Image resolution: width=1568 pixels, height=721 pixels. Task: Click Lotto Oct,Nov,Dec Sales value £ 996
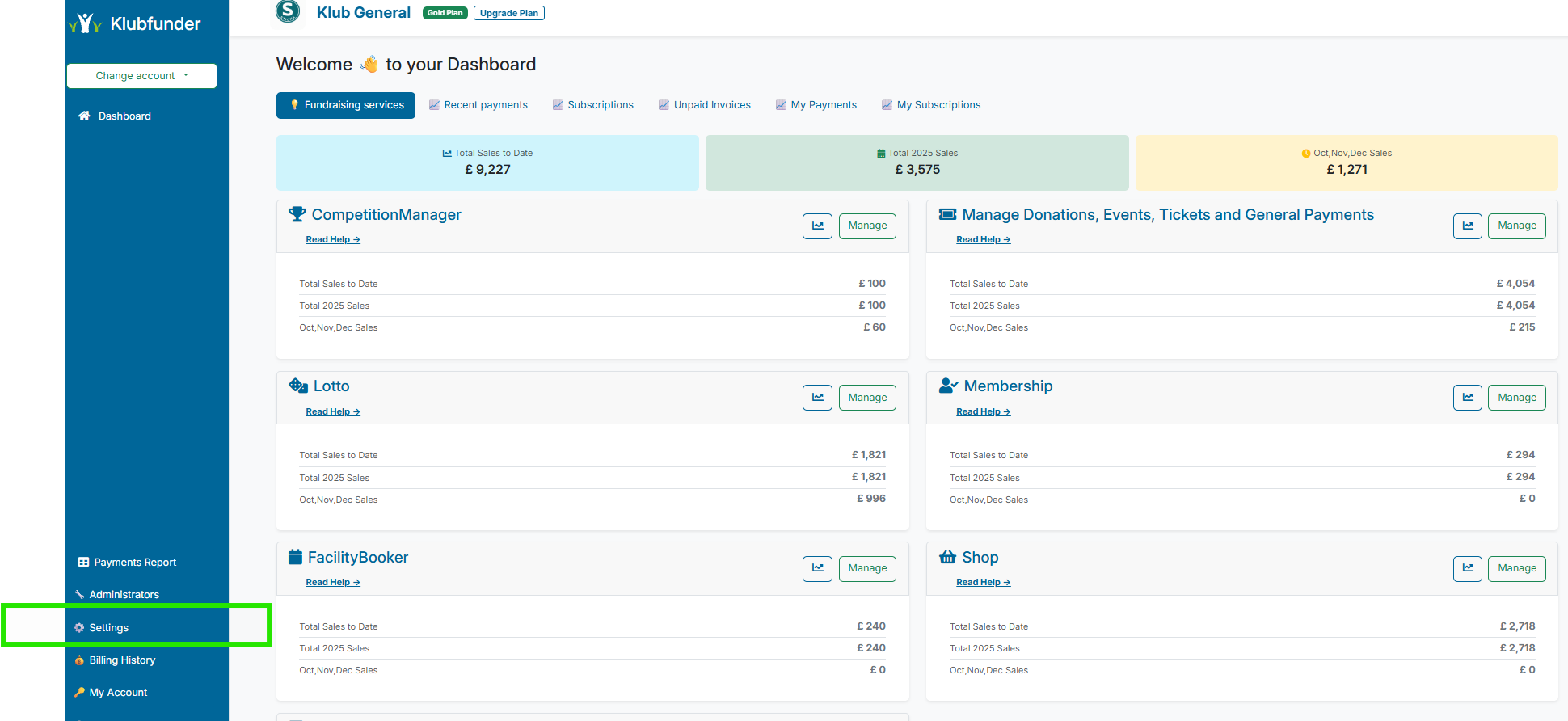point(871,499)
